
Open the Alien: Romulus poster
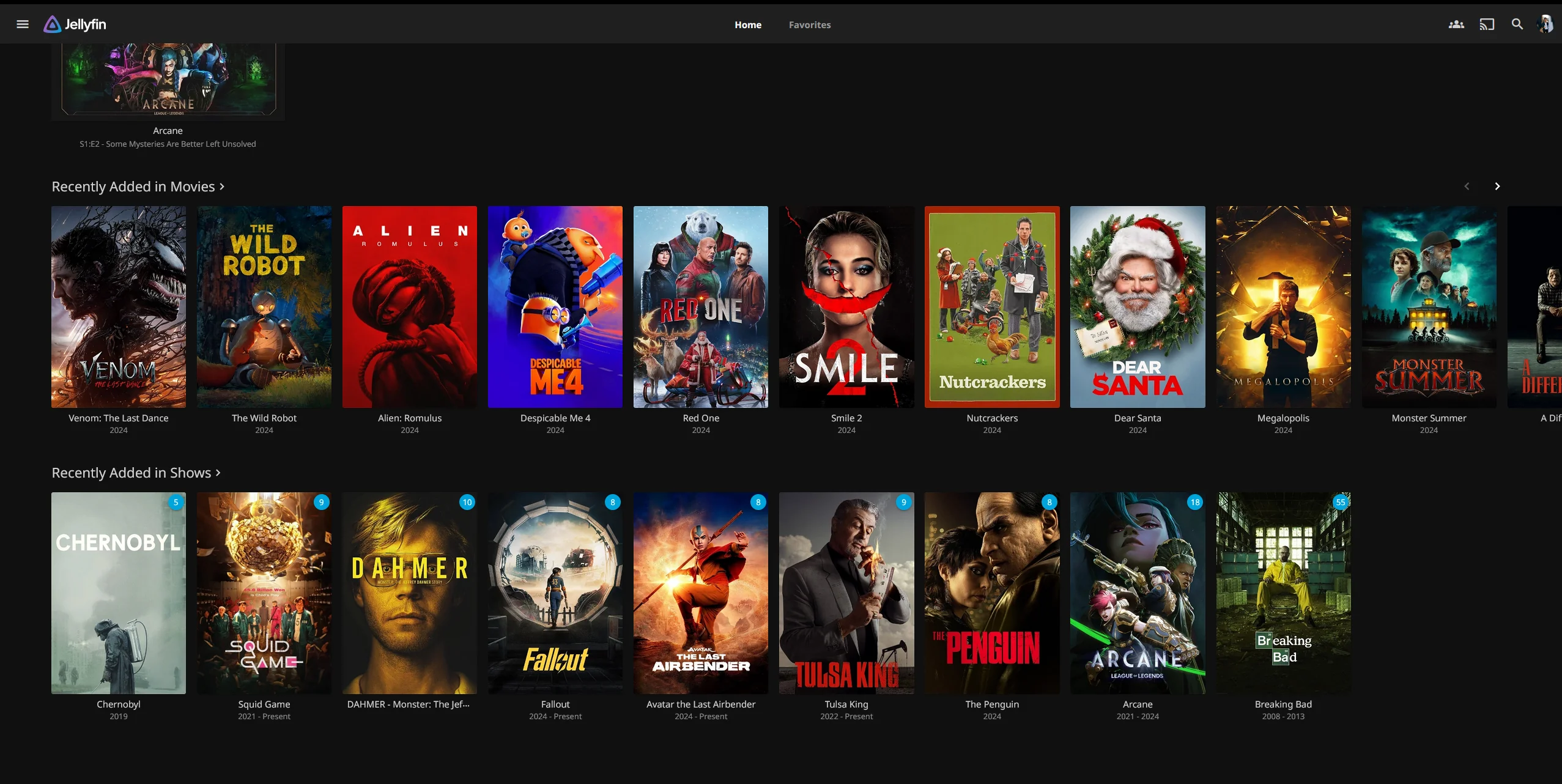click(410, 307)
